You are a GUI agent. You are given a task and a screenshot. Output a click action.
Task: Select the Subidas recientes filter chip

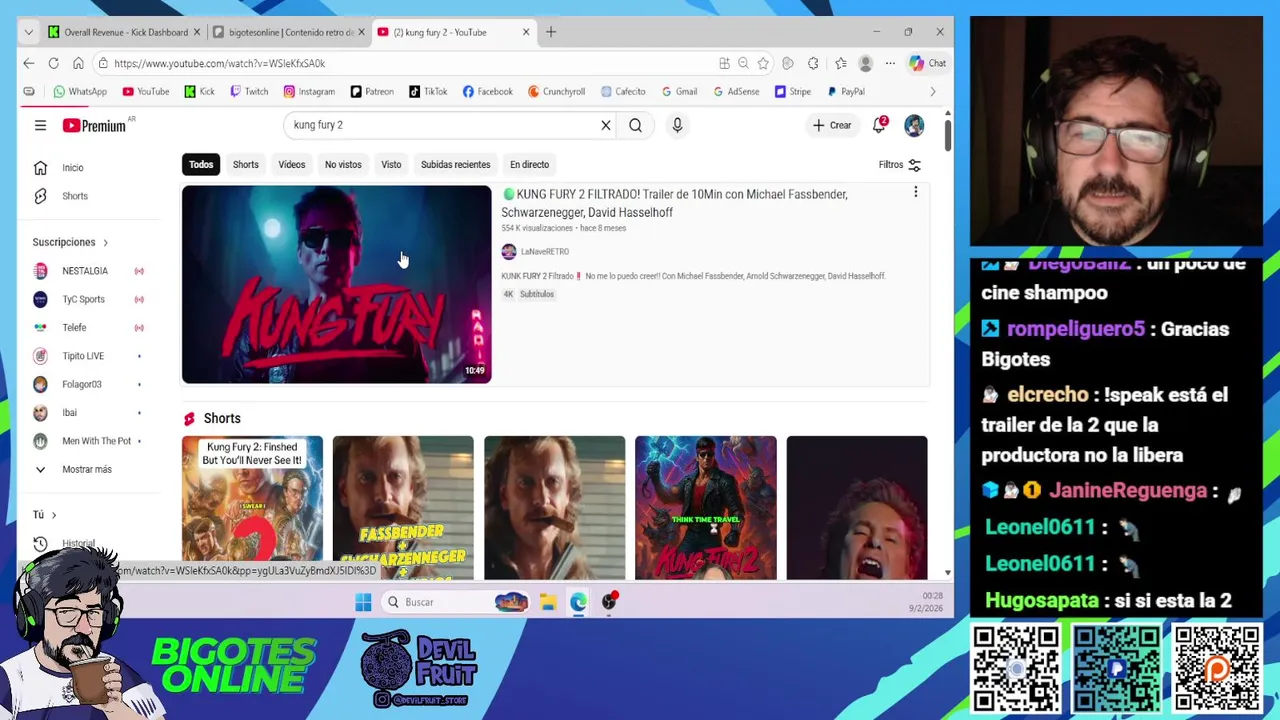point(455,164)
